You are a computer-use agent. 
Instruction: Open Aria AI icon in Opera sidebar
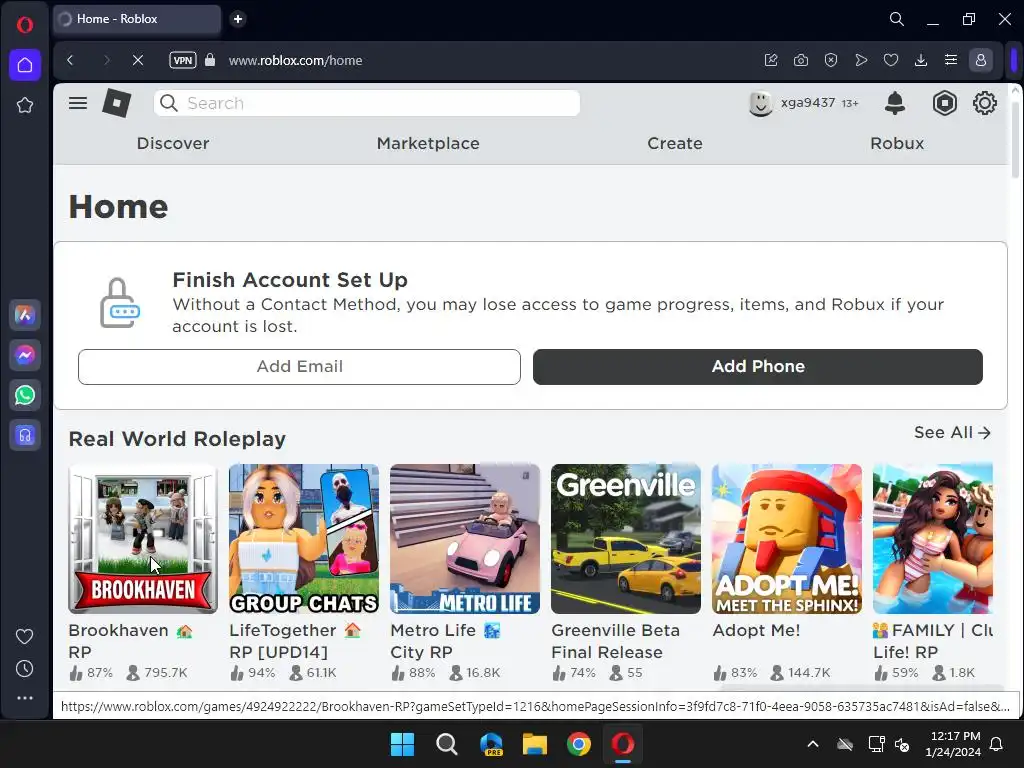pos(25,315)
